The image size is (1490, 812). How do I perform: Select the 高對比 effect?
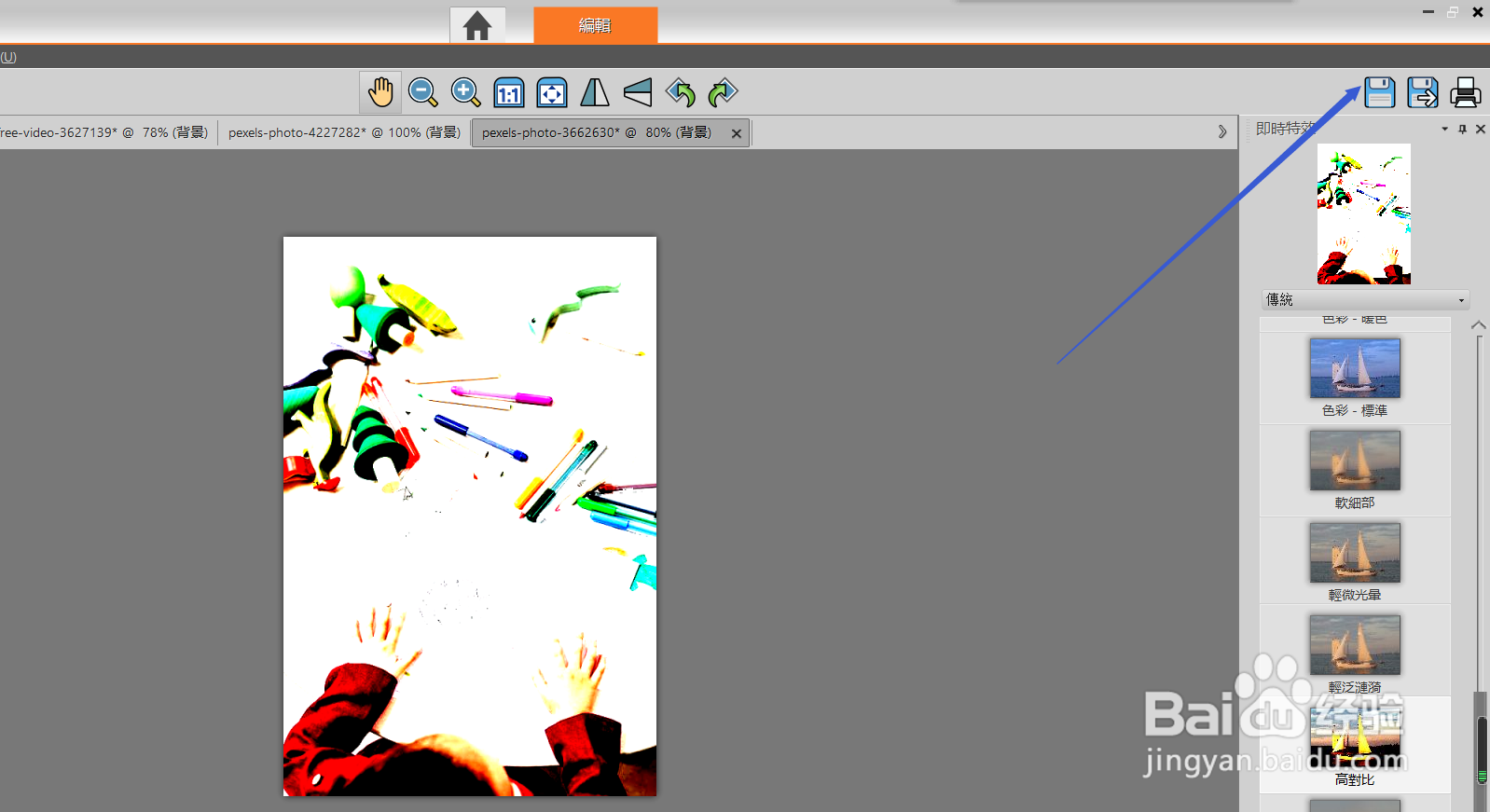[x=1355, y=746]
